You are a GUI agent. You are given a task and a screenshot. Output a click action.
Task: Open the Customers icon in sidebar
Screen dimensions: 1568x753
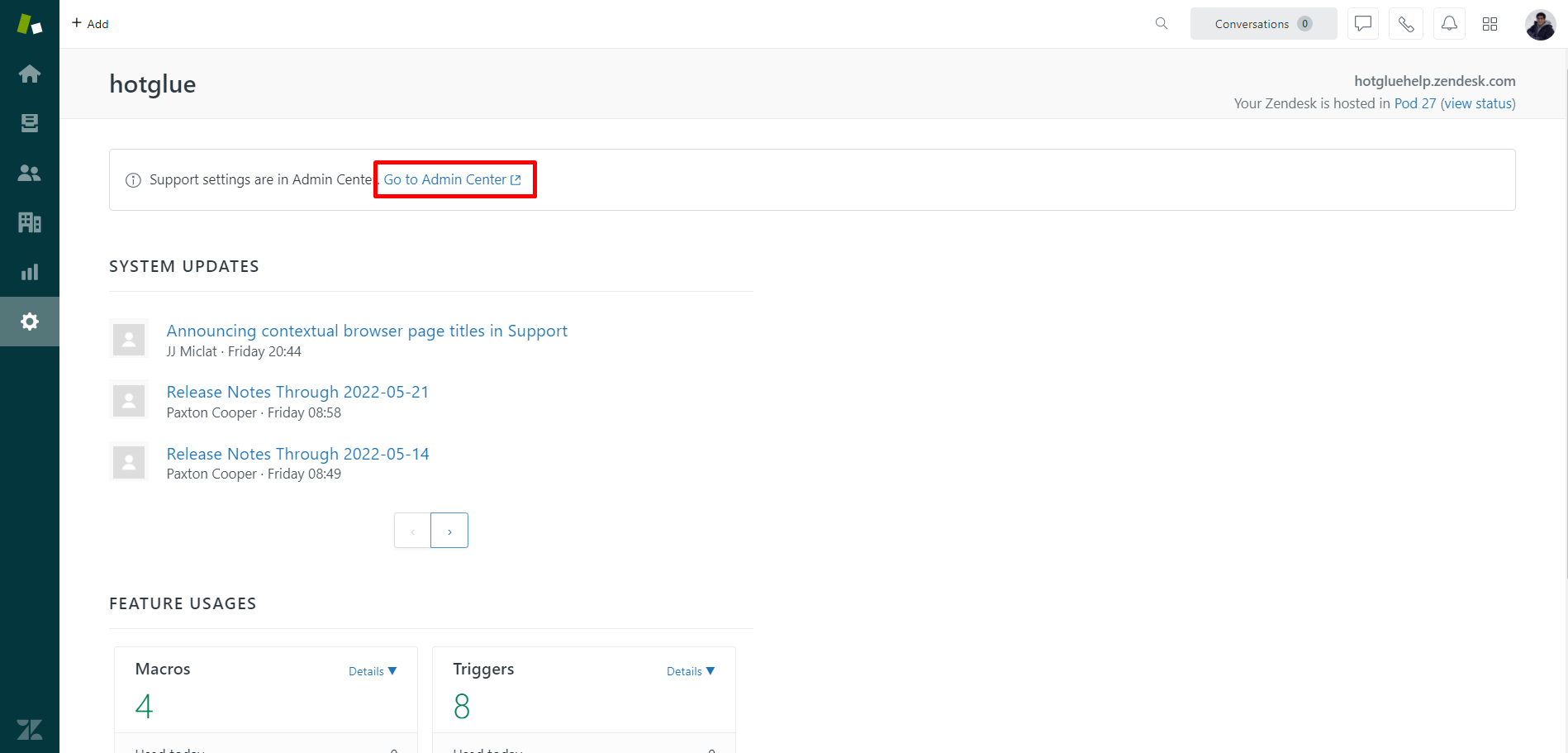pos(30,173)
